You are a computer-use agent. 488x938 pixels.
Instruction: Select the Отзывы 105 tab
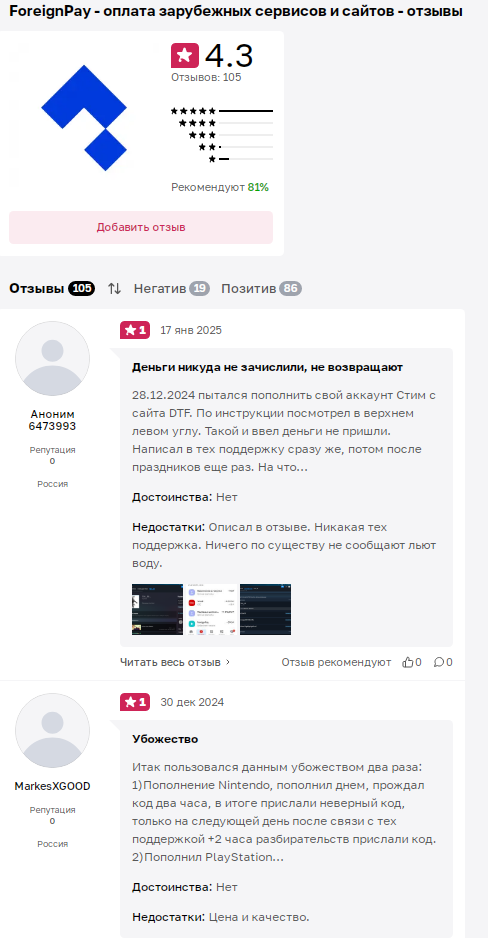pyautogui.click(x=52, y=289)
